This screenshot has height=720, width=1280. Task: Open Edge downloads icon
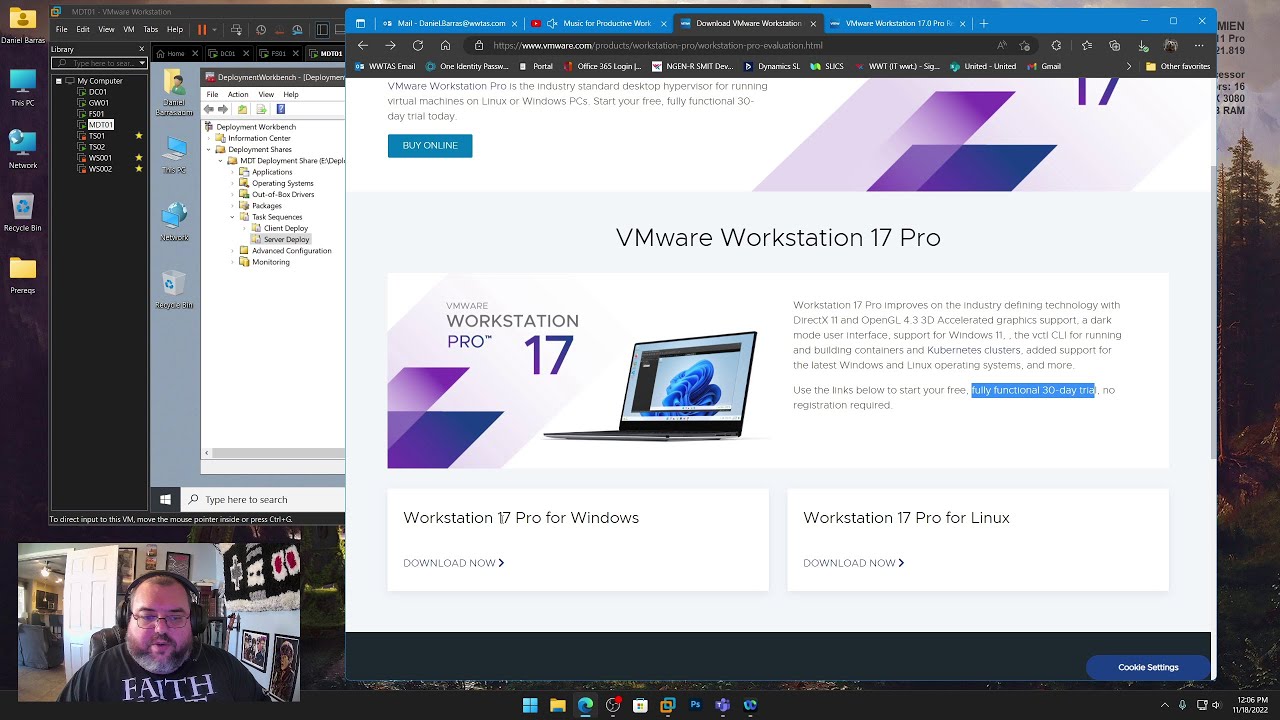click(x=1142, y=45)
